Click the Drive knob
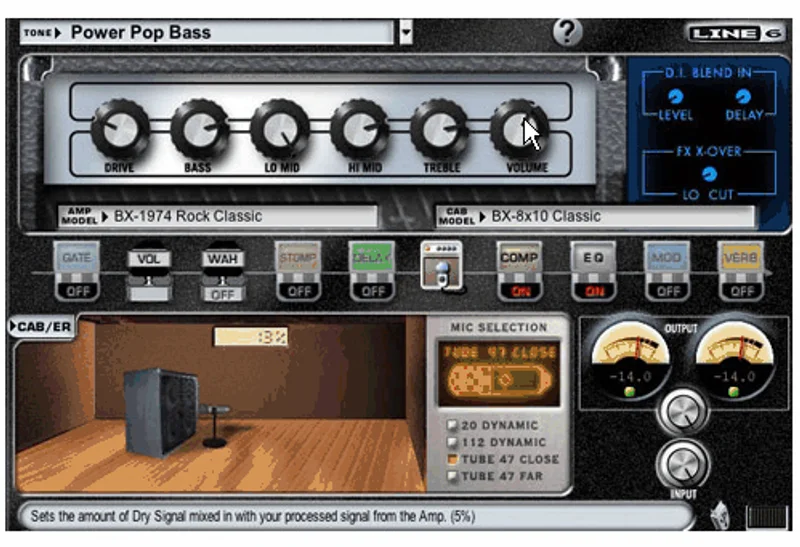This screenshot has height=547, width=800. tap(120, 130)
